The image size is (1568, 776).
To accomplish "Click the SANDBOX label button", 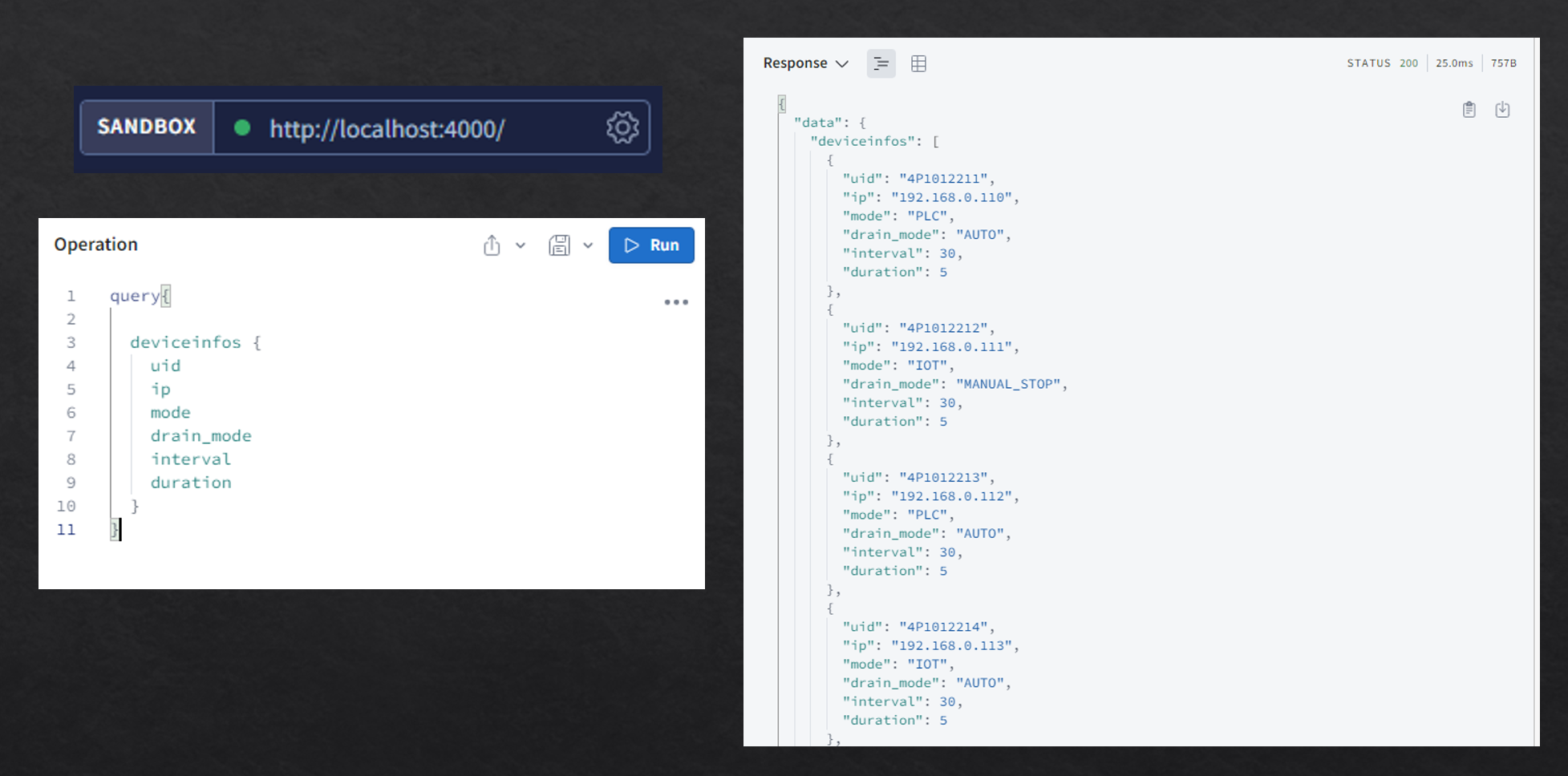I will [x=147, y=127].
